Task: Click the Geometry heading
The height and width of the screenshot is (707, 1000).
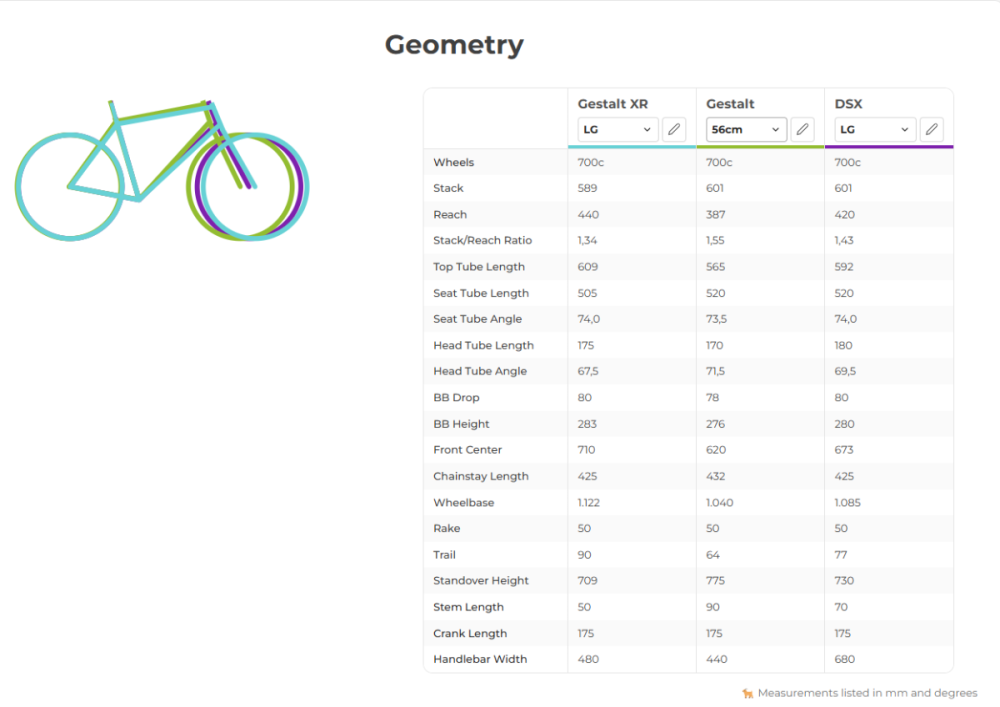Action: (454, 45)
